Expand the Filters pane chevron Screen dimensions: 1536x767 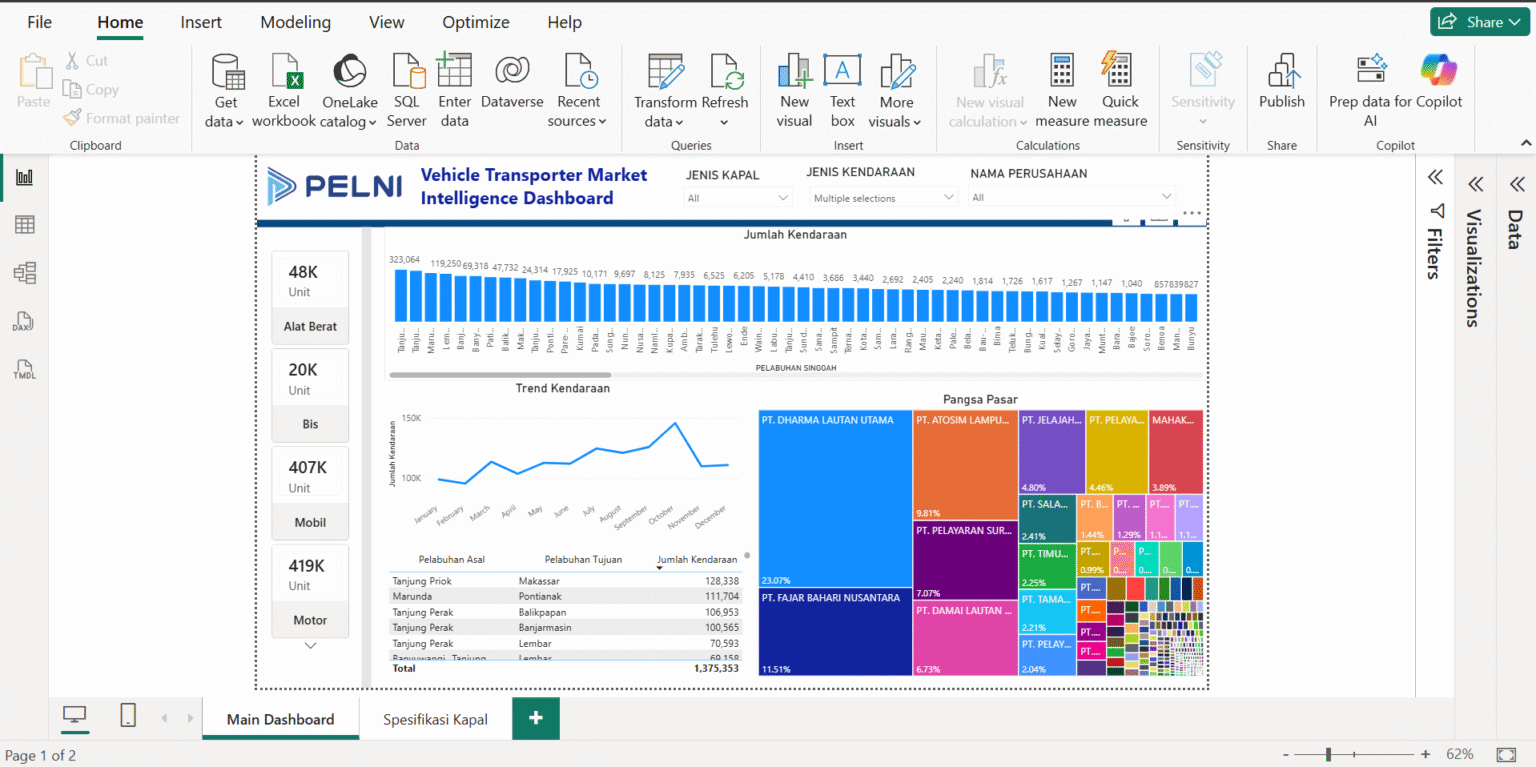click(x=1435, y=177)
